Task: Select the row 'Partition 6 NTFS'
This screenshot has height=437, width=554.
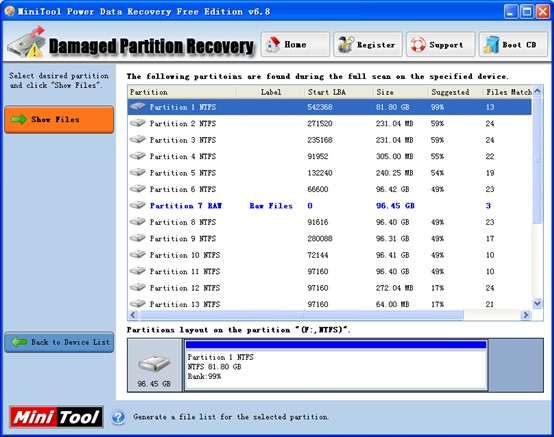Action: tap(330, 189)
